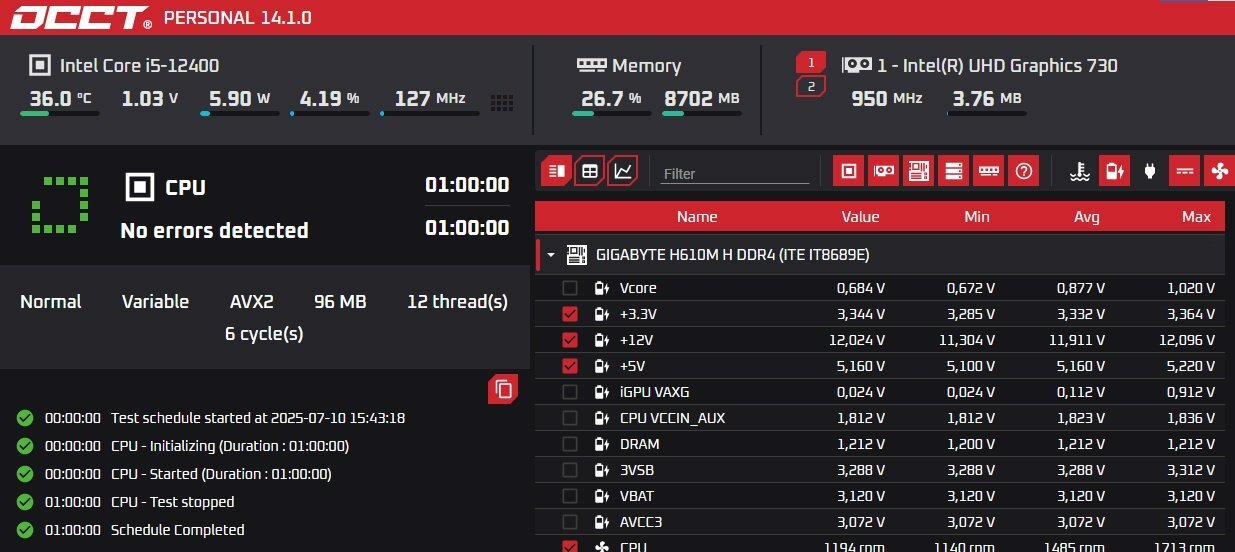Collapse the GIGABYTE H610M H DDR4 sensor group

click(551, 255)
